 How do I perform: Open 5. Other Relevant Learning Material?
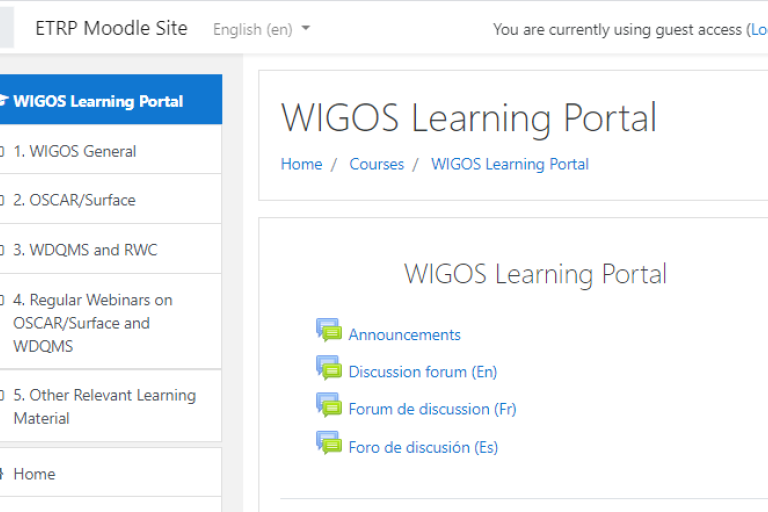104,406
